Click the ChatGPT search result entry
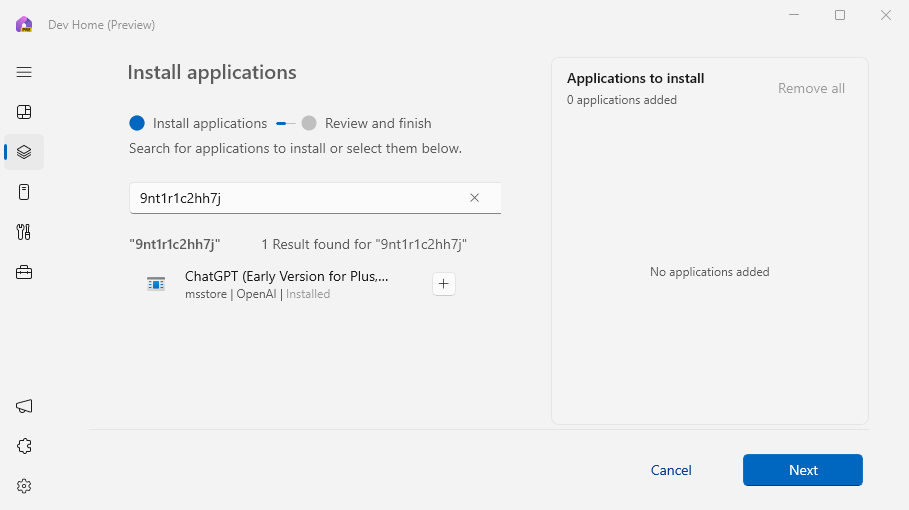This screenshot has width=909, height=510. pos(286,284)
